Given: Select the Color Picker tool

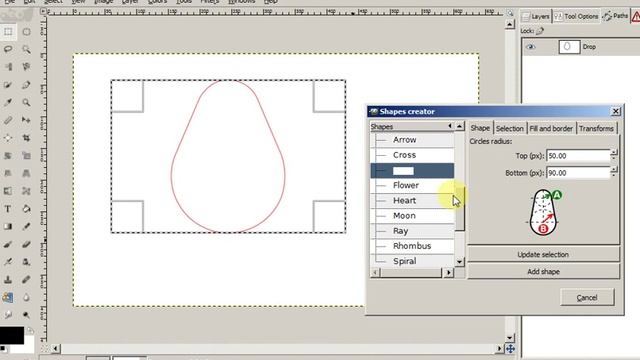Looking at the screenshot, I should 8,102.
